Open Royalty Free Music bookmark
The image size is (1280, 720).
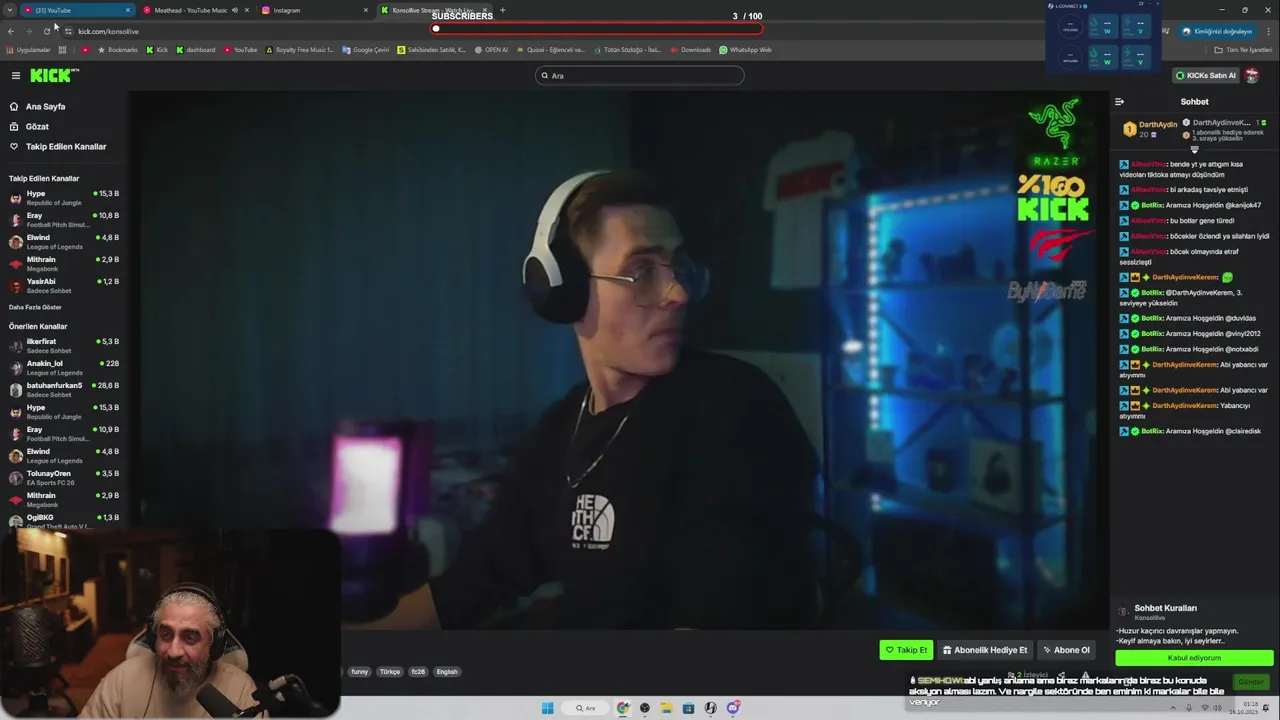pos(299,50)
